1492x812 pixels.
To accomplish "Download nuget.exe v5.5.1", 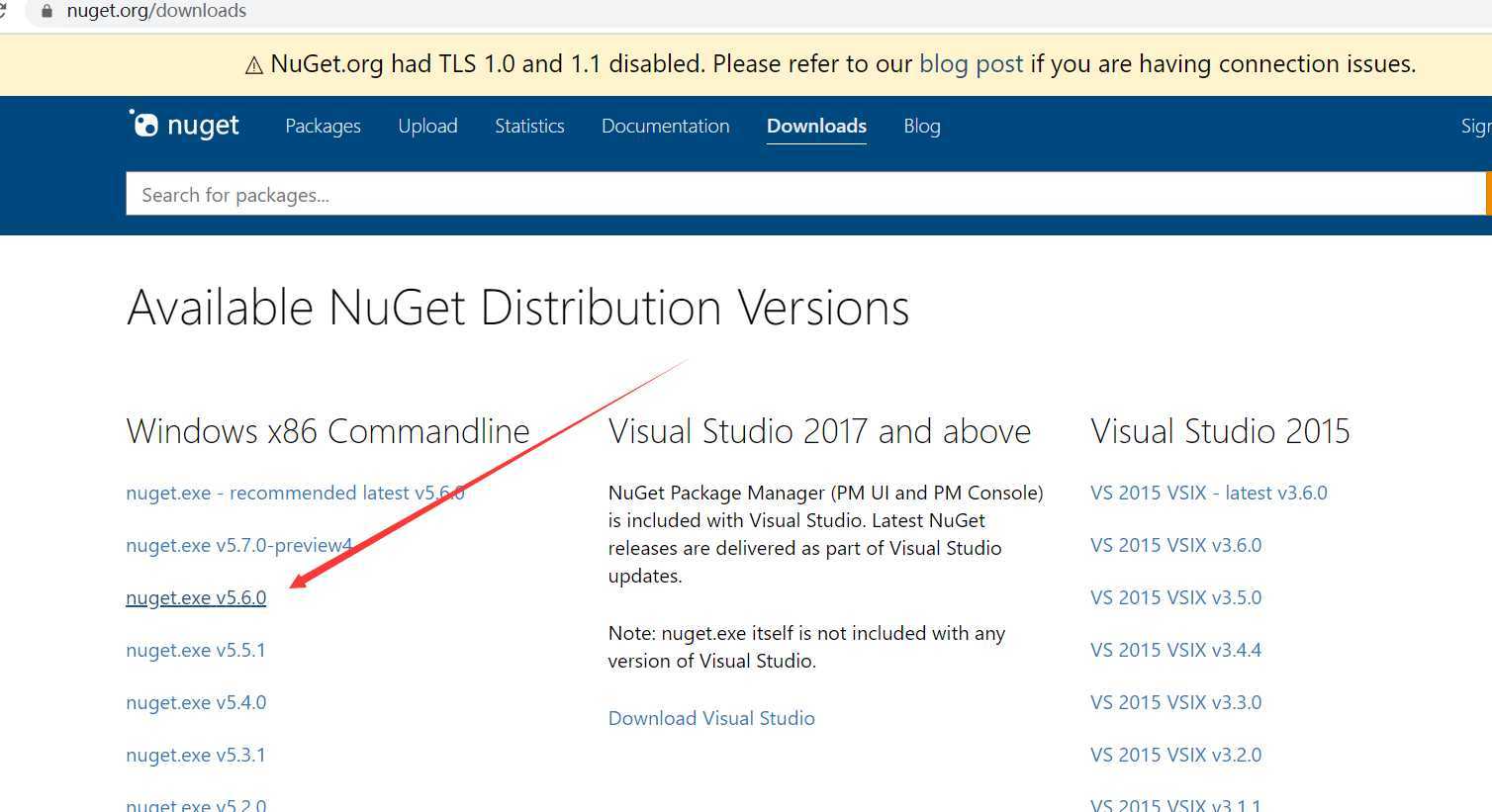I will [196, 650].
